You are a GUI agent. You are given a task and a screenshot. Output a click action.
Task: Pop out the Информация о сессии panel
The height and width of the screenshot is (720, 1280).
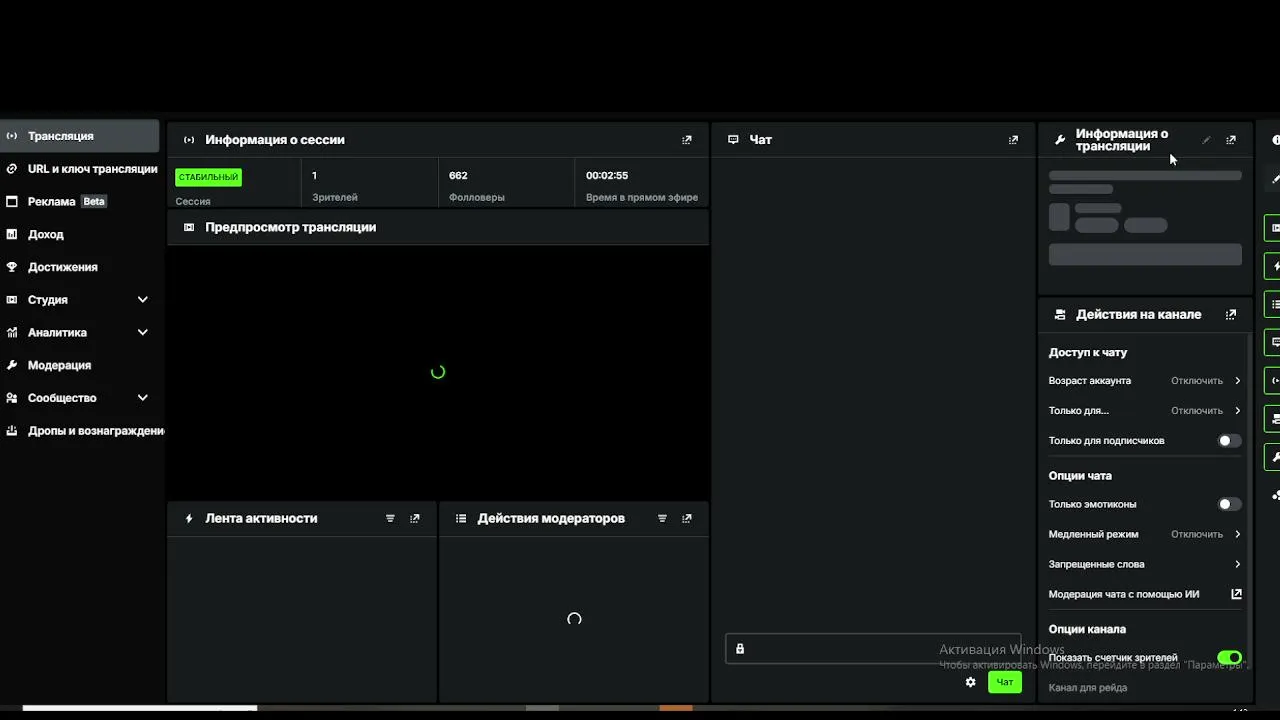click(x=686, y=140)
